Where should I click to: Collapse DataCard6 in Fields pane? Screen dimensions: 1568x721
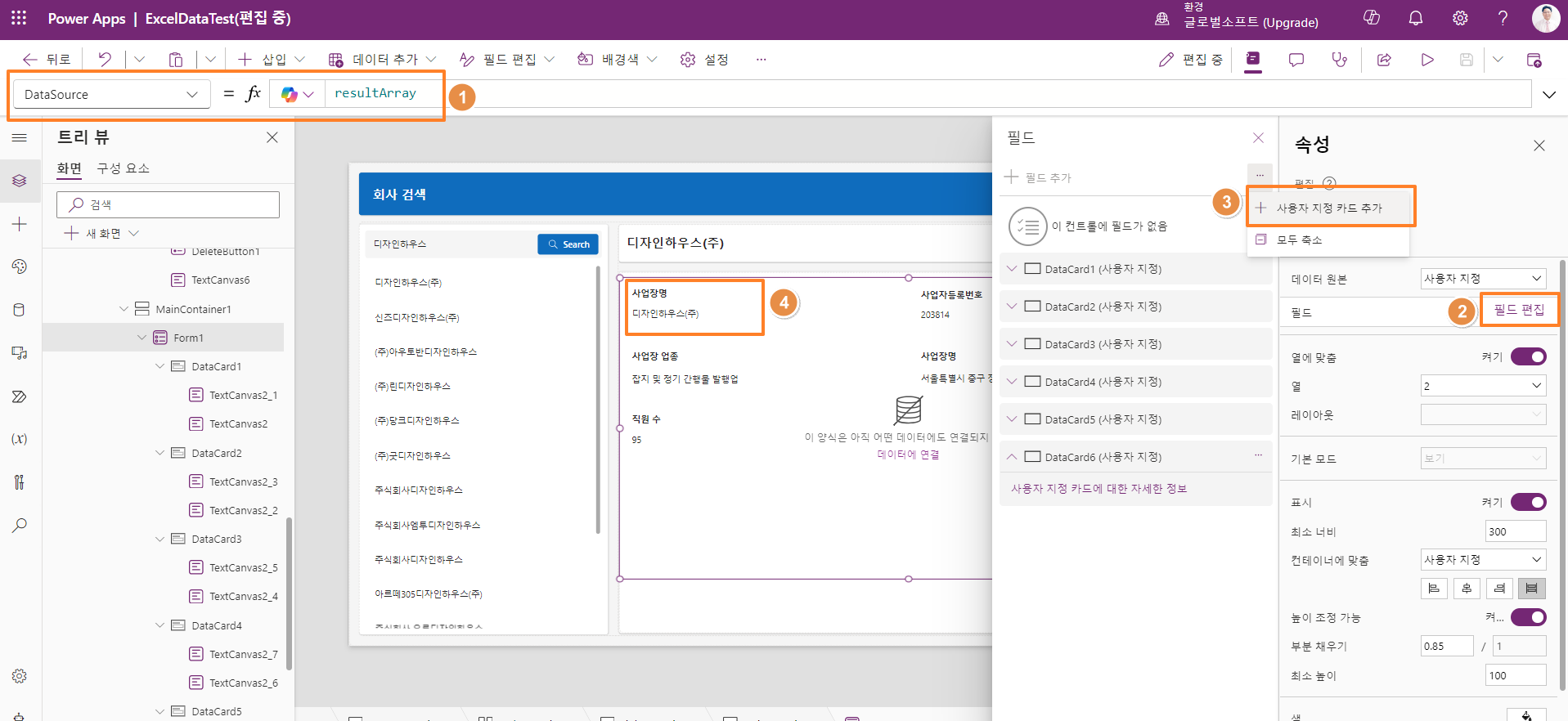[1012, 456]
